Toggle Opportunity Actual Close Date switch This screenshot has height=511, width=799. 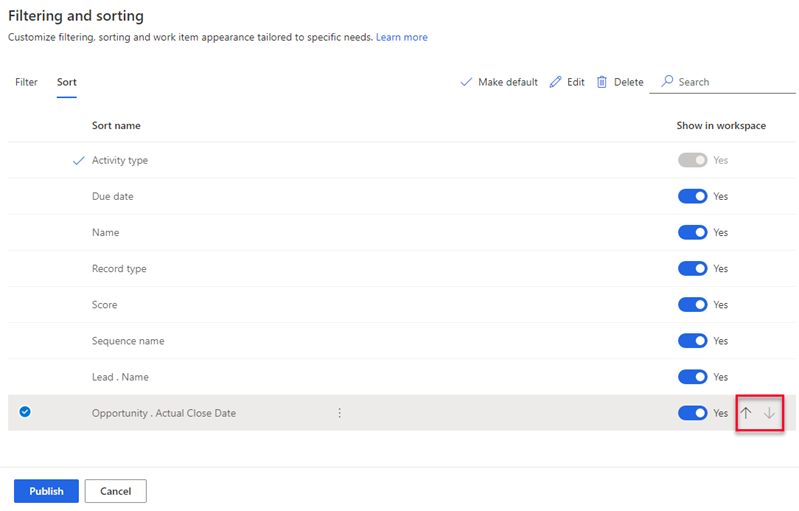(693, 413)
